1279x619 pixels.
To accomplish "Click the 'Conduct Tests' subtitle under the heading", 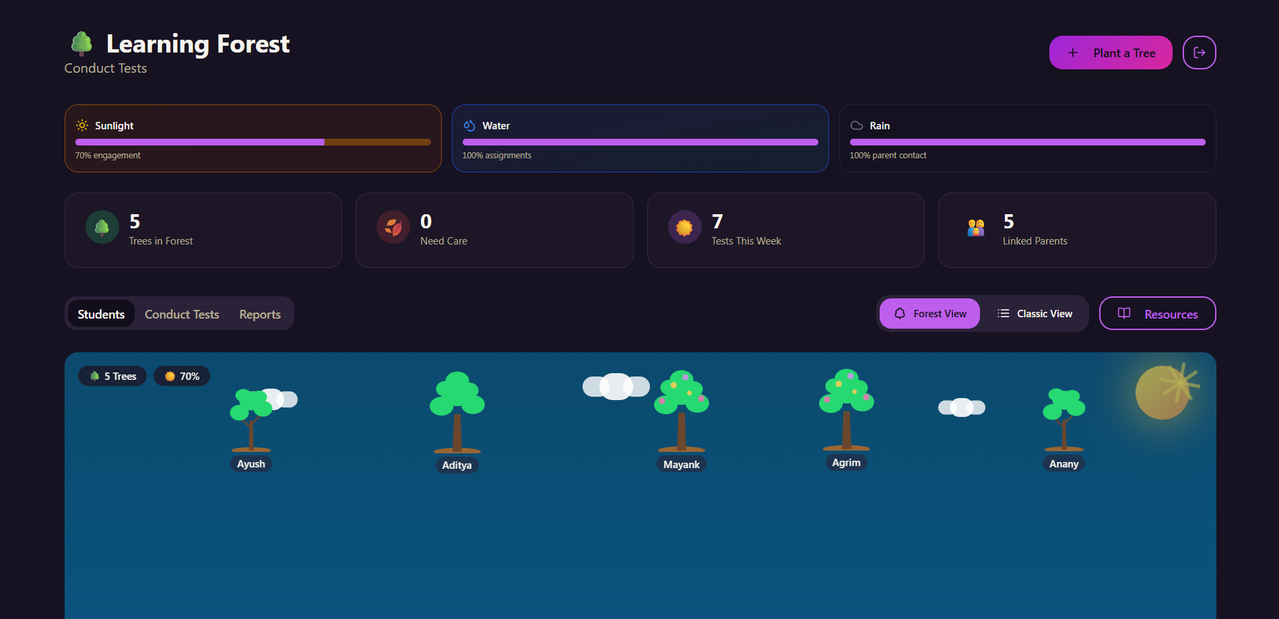I will (x=106, y=68).
